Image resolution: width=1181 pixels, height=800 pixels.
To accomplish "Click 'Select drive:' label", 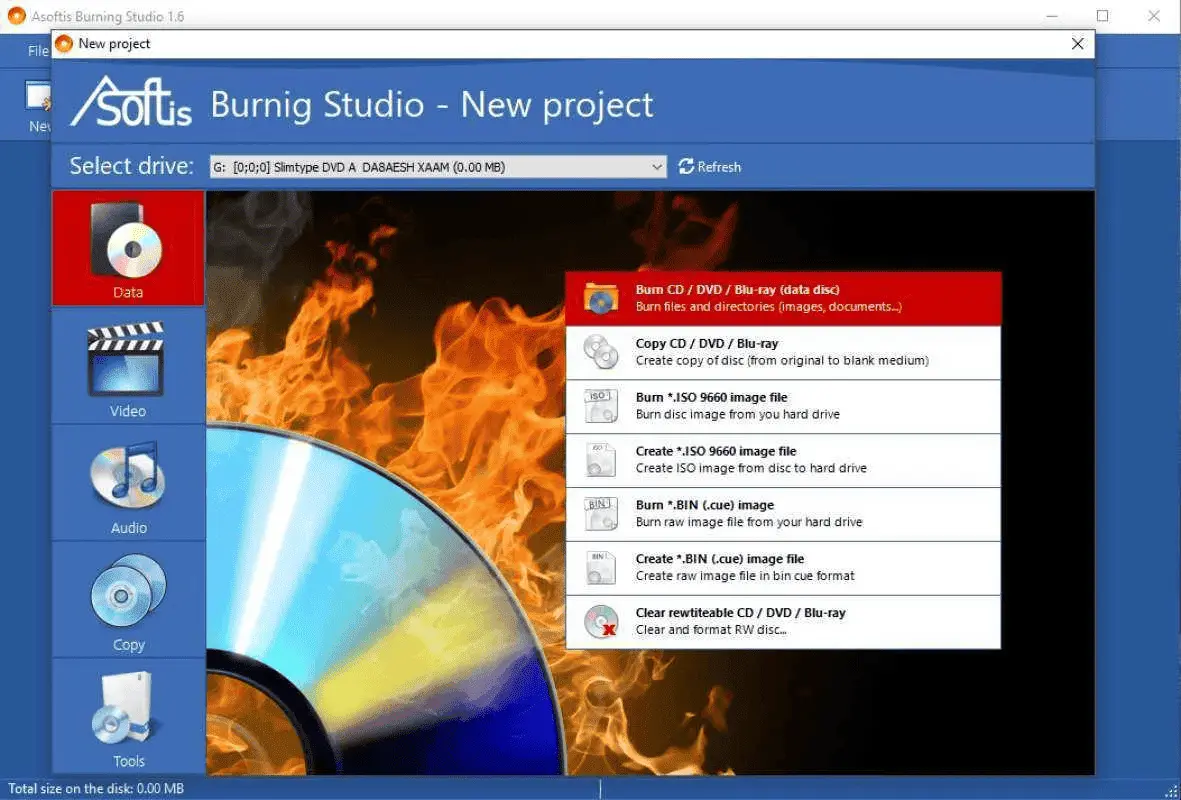I will point(132,166).
